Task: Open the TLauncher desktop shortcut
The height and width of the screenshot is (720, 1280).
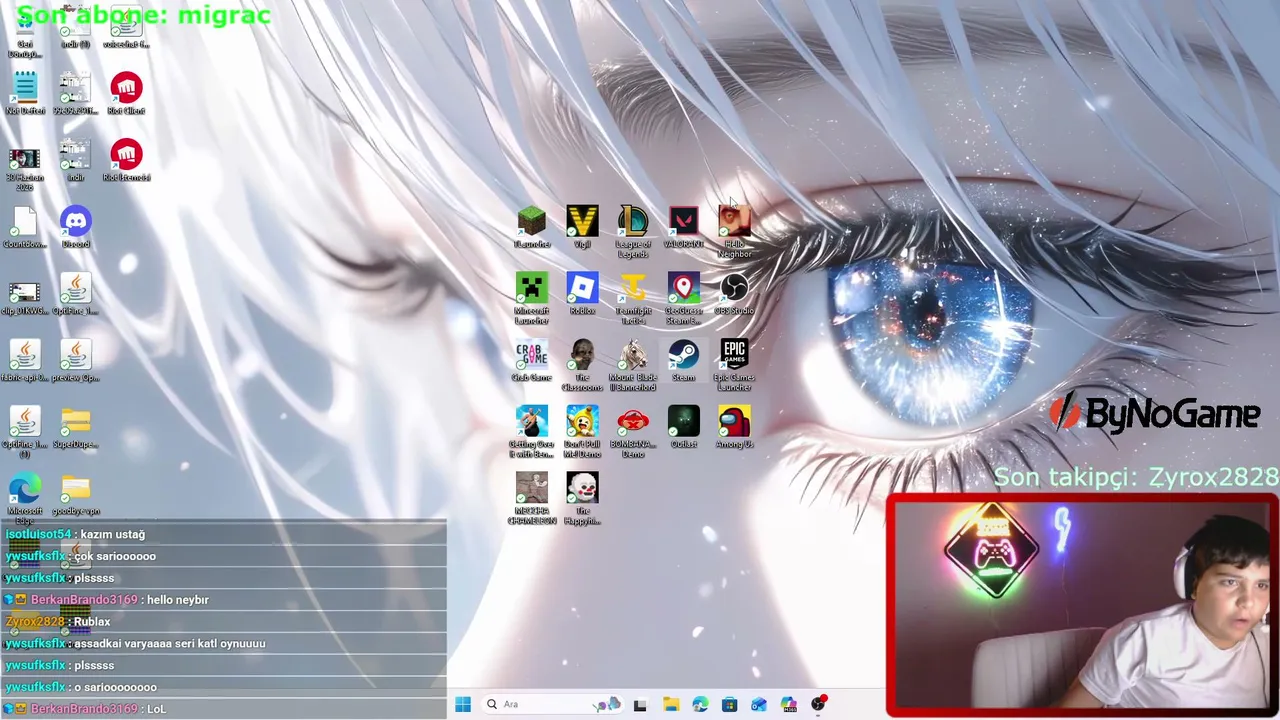Action: pyautogui.click(x=532, y=222)
